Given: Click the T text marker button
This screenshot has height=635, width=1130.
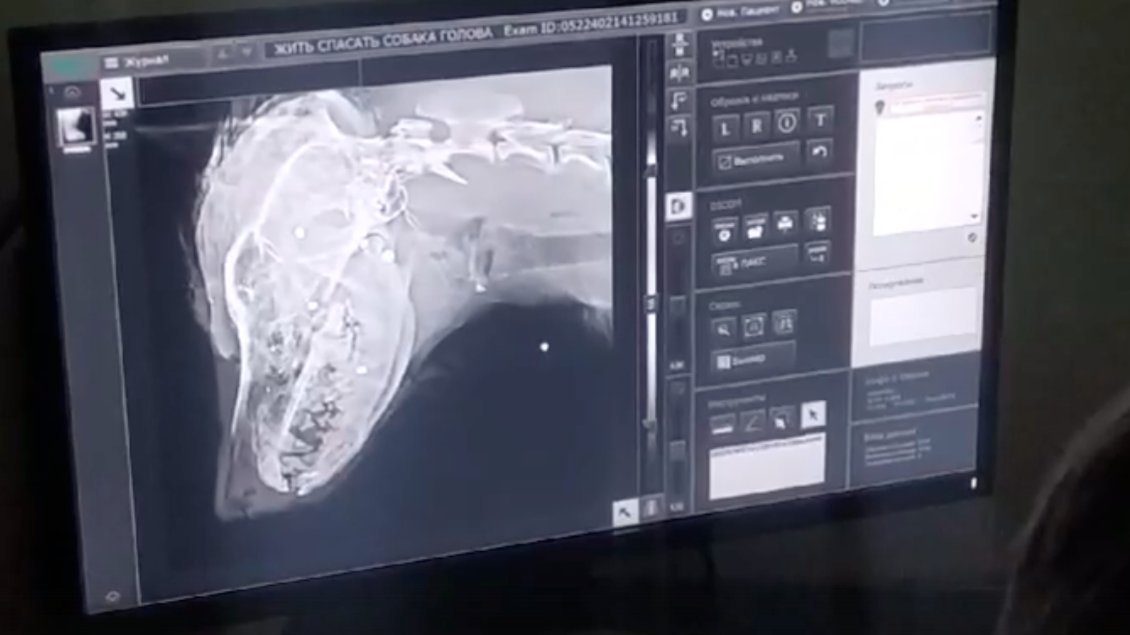Looking at the screenshot, I should (819, 121).
